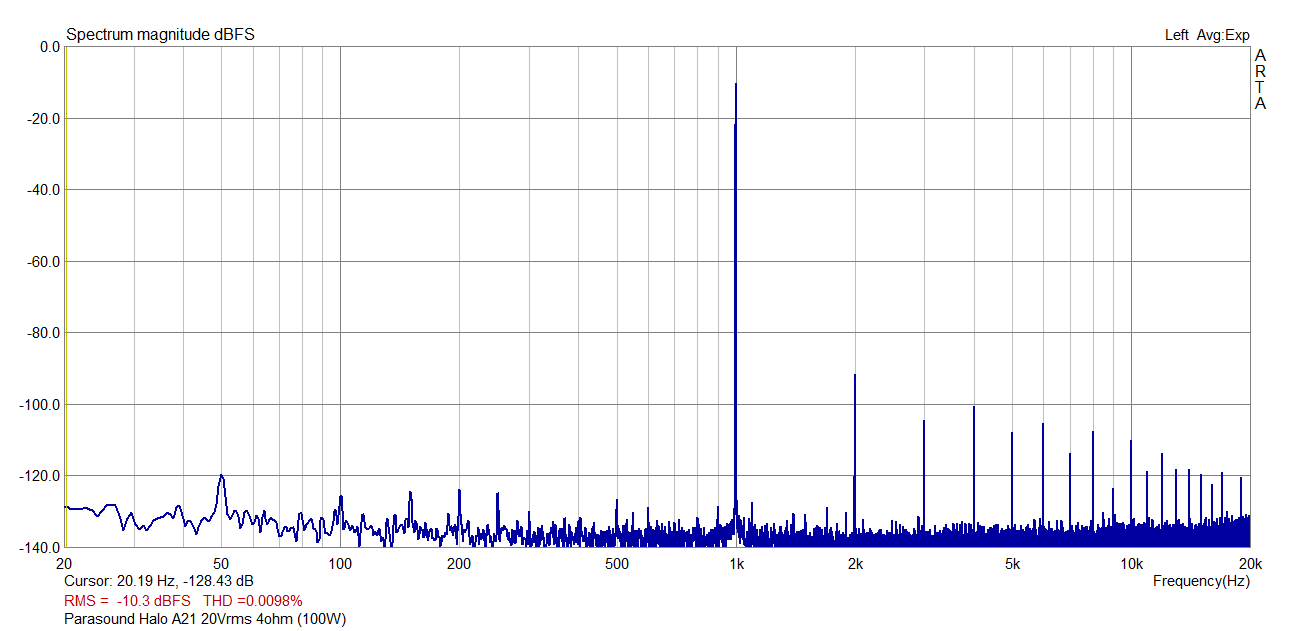Viewport: 1314px width, 631px height.
Task: Click the '100' frequency axis label
Action: (x=340, y=564)
